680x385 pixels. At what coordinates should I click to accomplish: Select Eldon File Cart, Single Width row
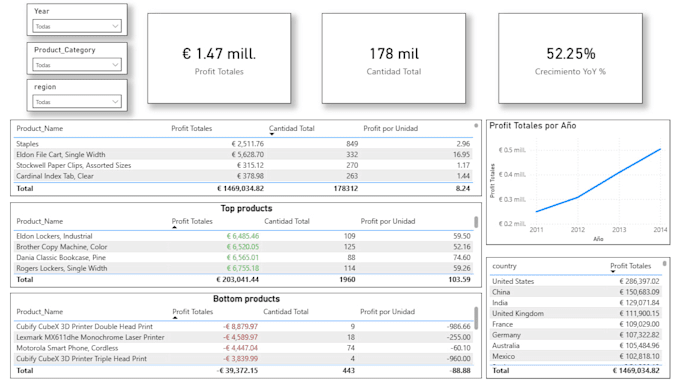click(243, 154)
